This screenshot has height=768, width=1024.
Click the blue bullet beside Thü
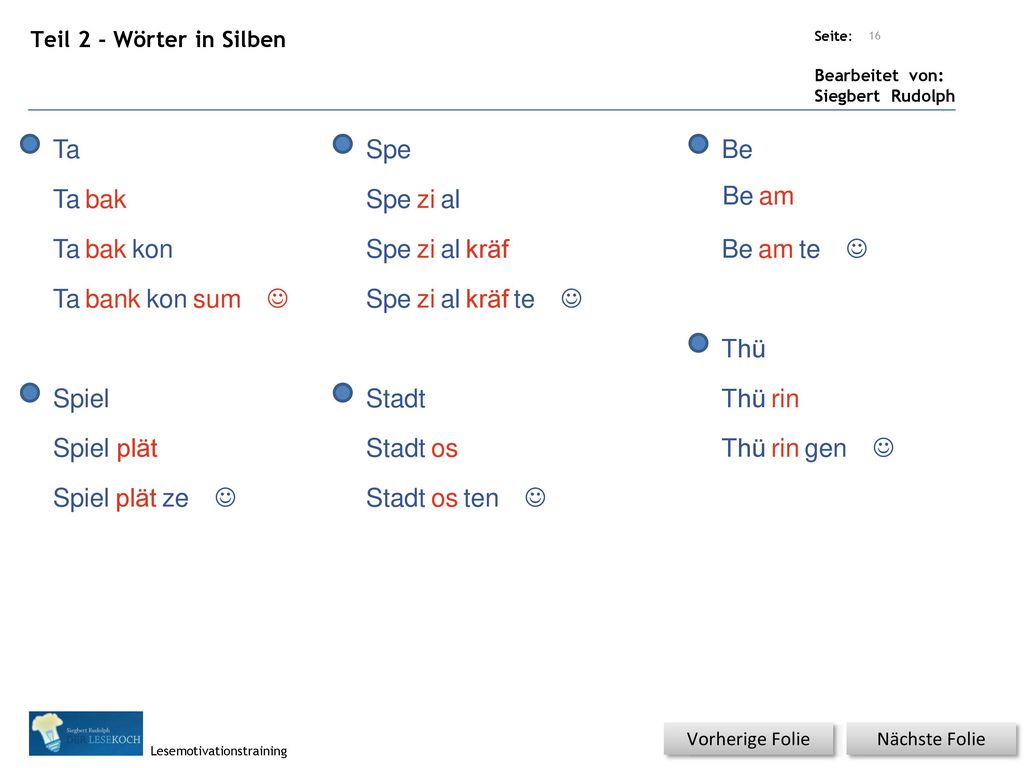click(699, 343)
